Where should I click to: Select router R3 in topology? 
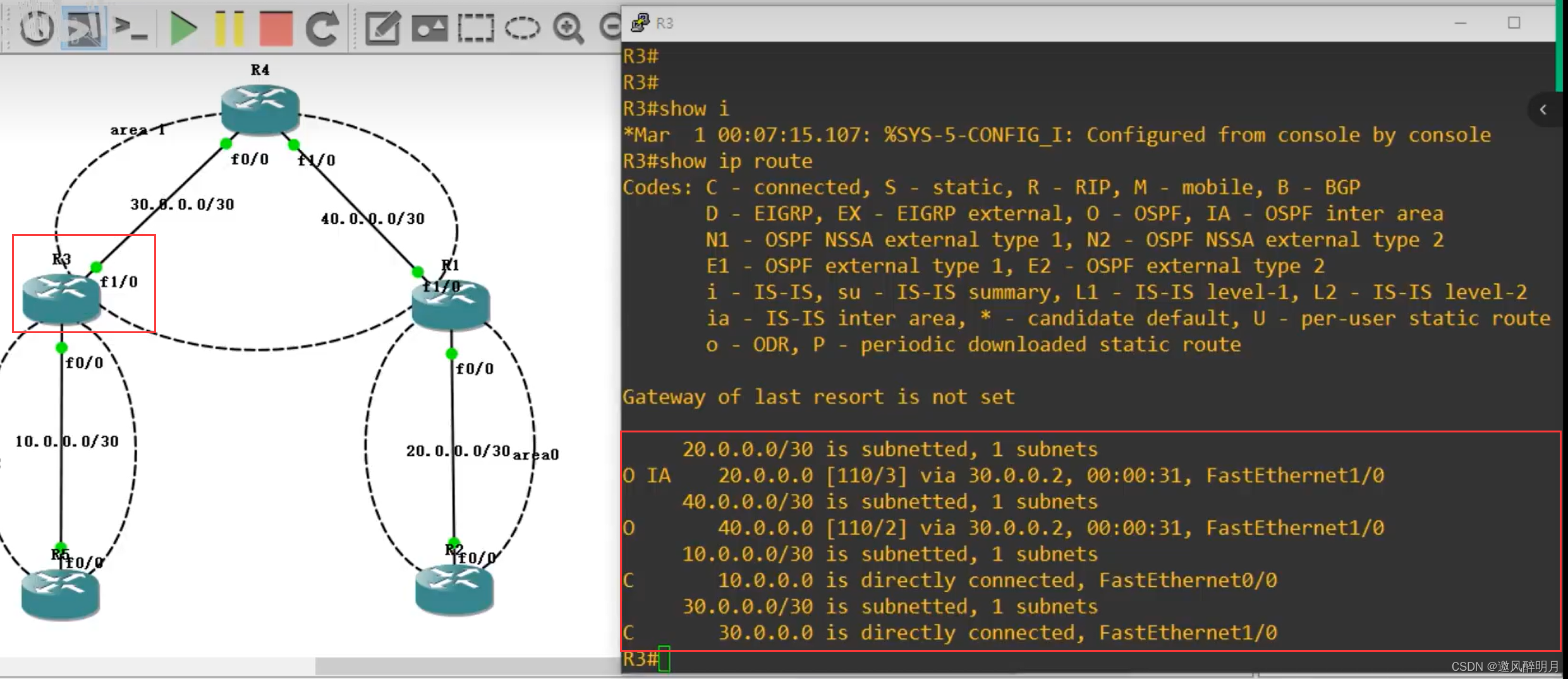[x=61, y=298]
